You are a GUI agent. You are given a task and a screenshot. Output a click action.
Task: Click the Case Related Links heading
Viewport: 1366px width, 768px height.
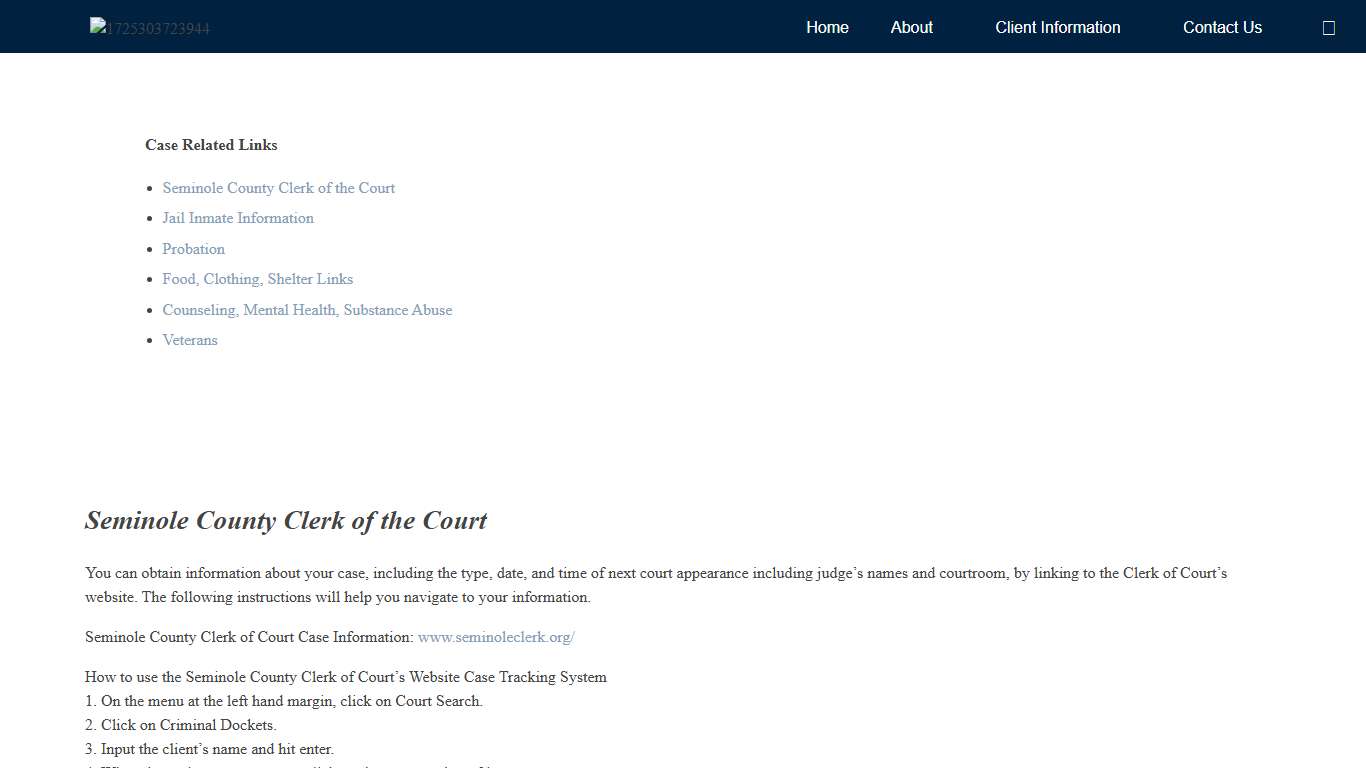[x=211, y=145]
